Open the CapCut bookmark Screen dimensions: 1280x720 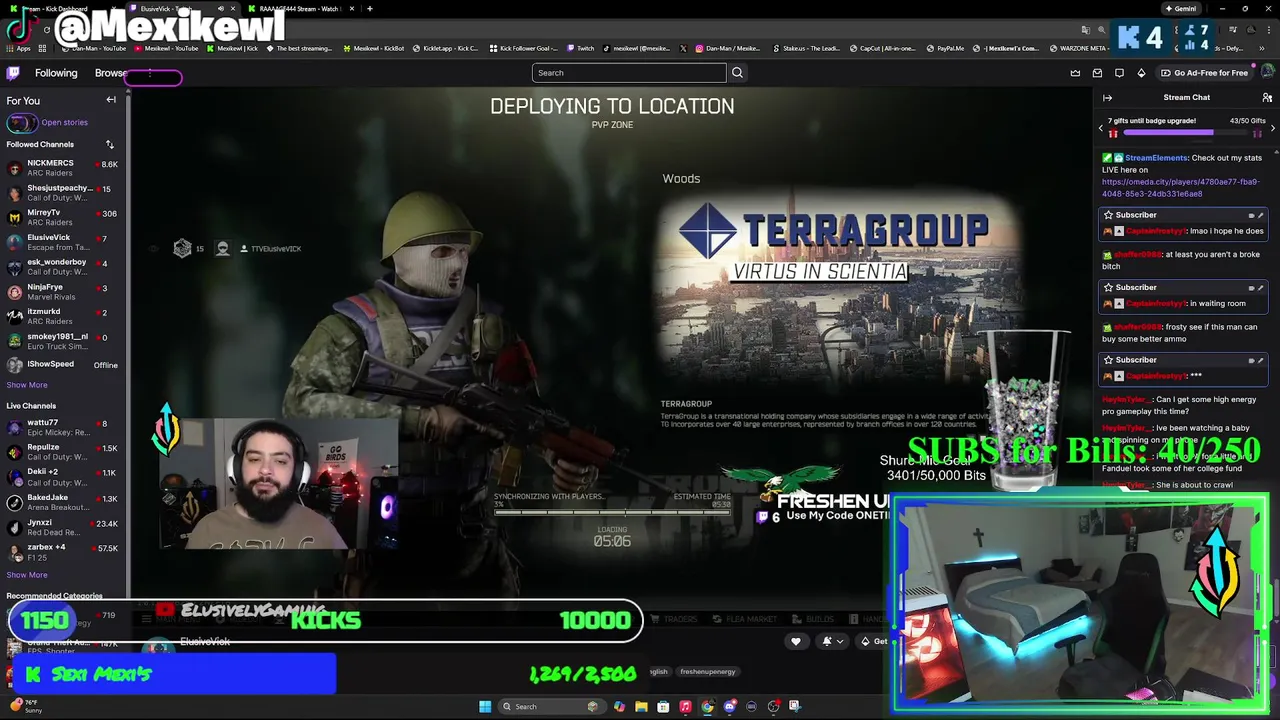pyautogui.click(x=884, y=48)
